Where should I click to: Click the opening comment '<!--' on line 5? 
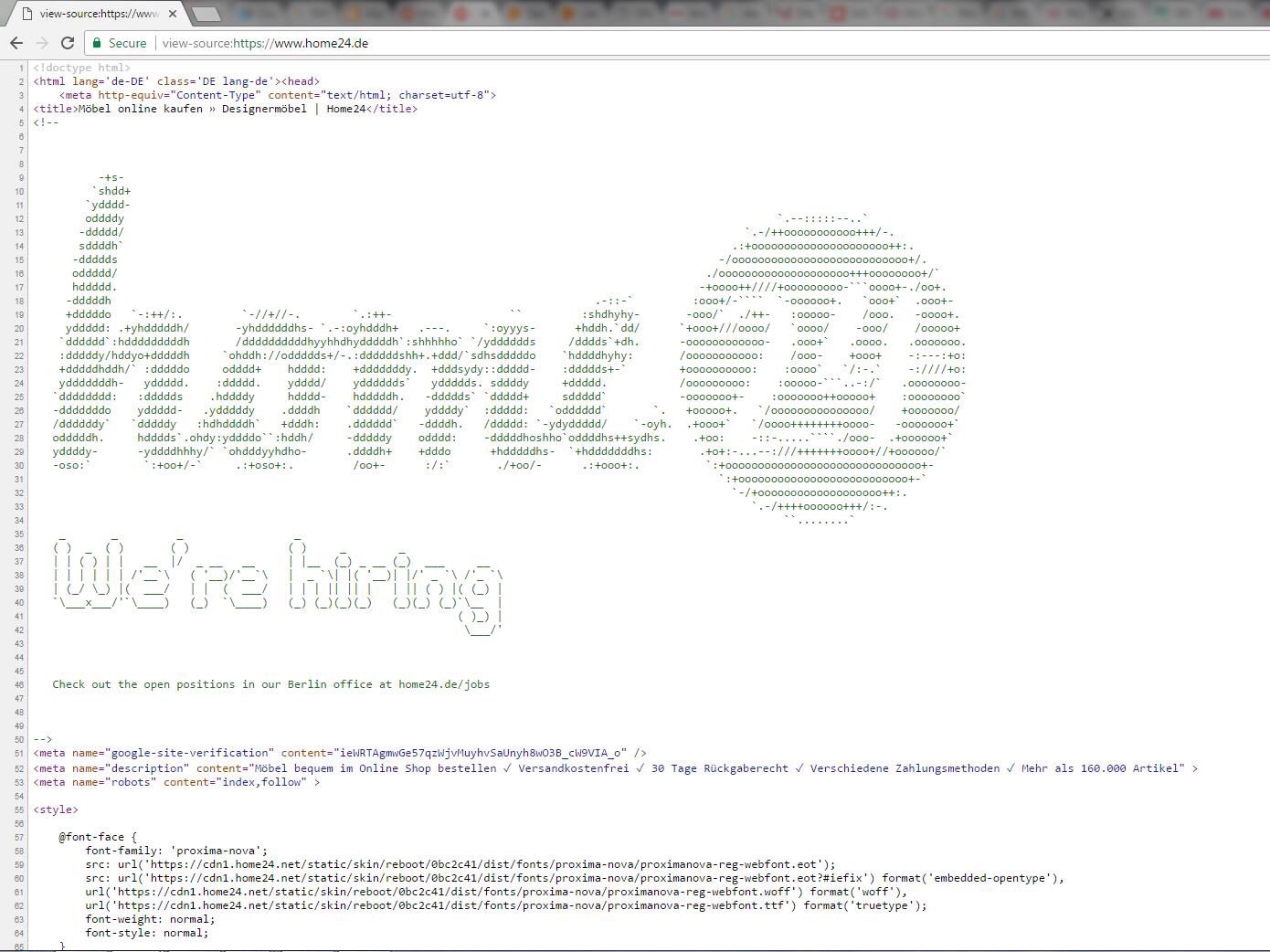pos(46,122)
